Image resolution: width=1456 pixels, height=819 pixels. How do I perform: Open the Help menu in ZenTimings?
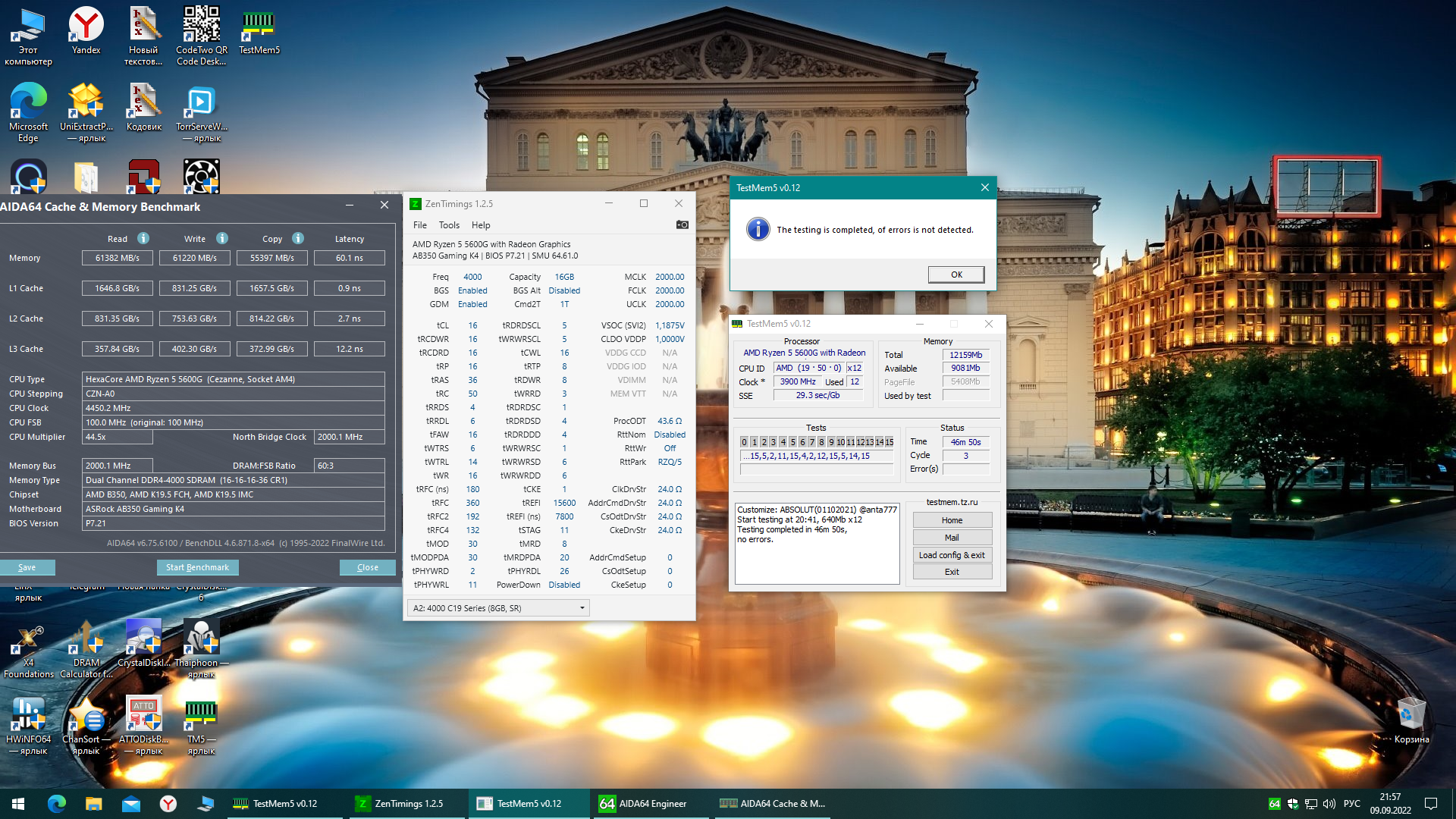point(481,225)
